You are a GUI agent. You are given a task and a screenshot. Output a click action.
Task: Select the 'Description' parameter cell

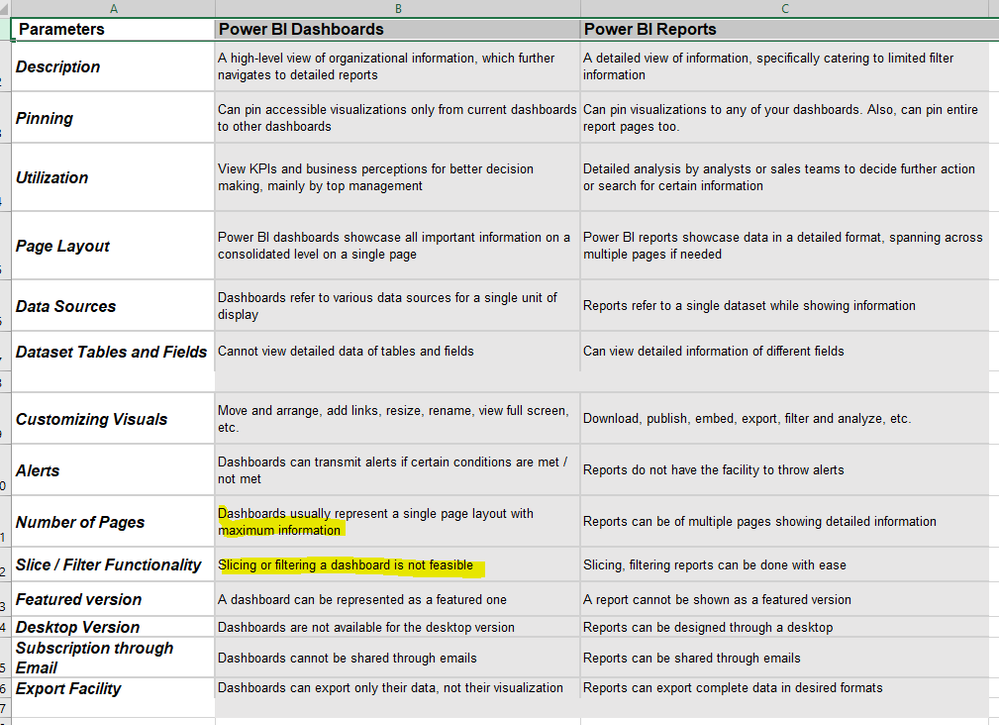pos(113,67)
